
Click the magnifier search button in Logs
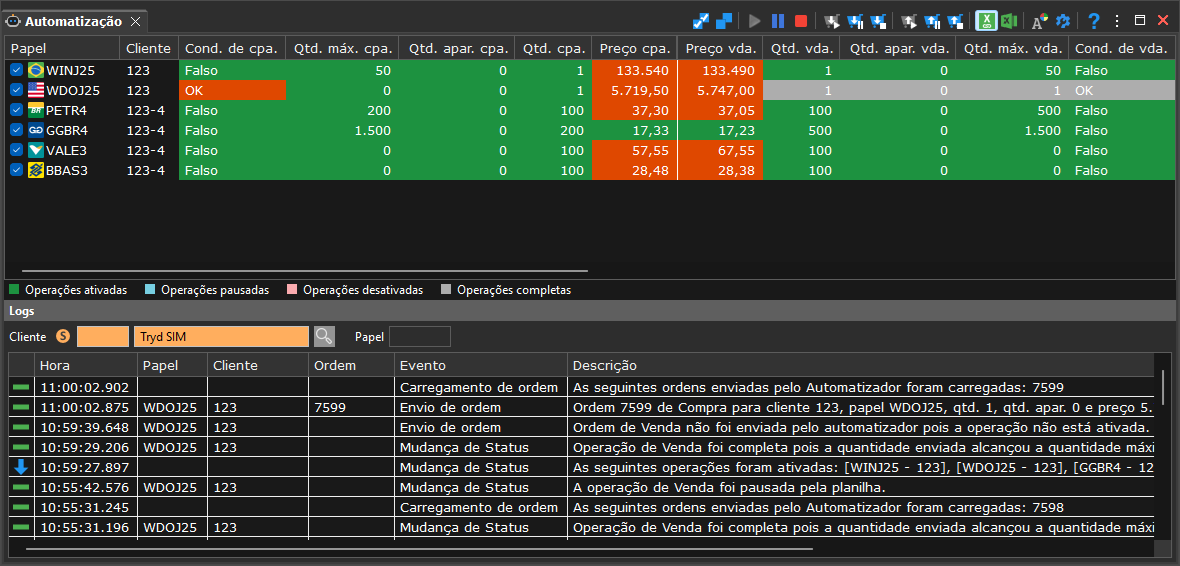(x=324, y=336)
